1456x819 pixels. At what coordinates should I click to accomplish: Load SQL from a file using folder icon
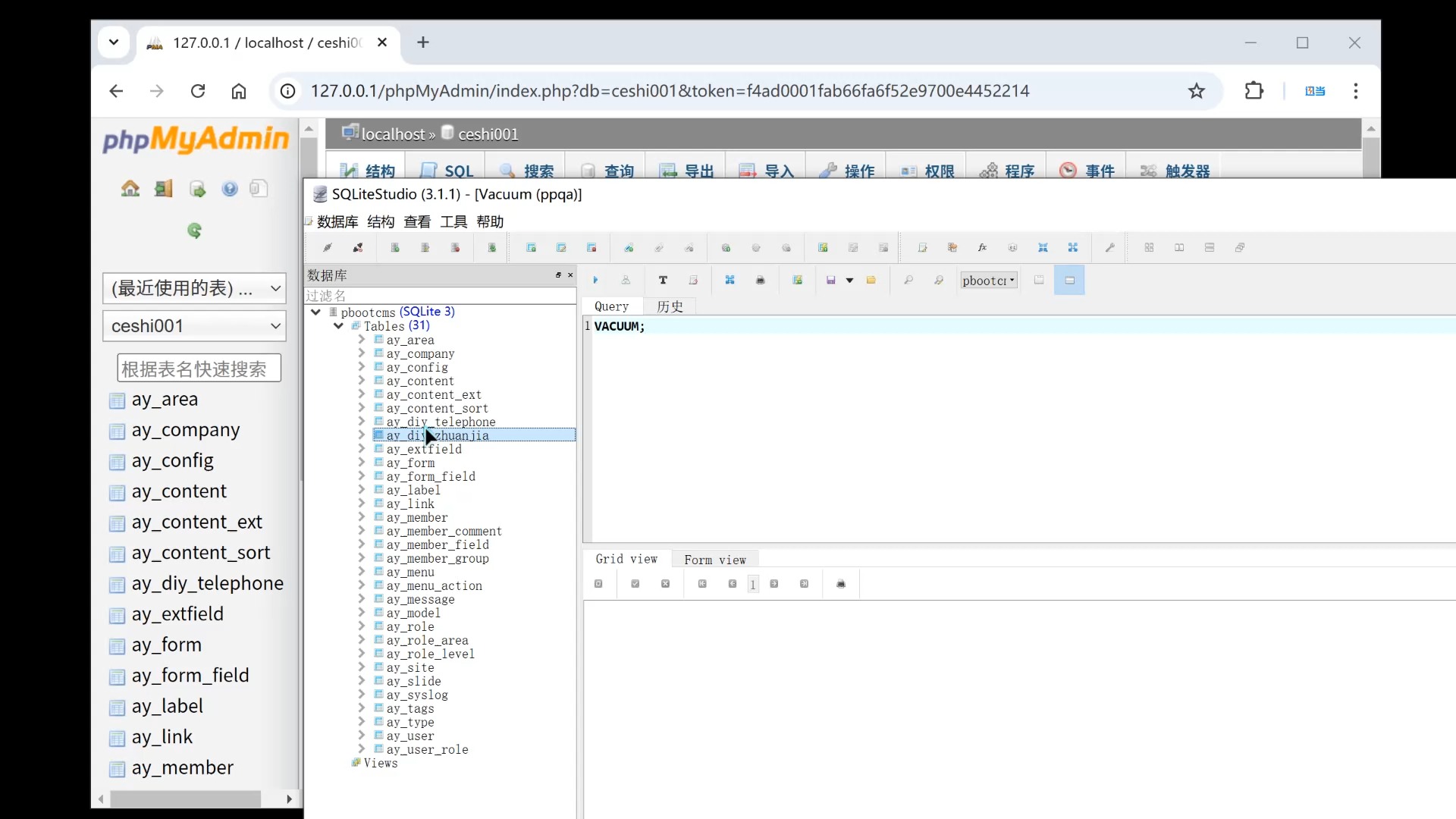[871, 280]
